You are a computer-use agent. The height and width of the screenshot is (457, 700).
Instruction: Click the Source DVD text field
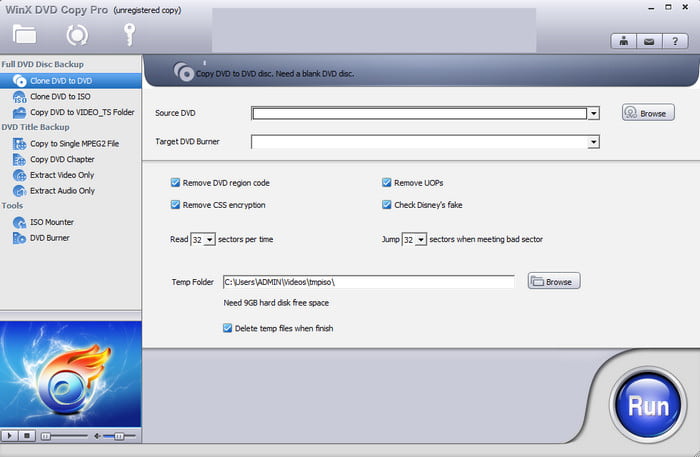420,113
